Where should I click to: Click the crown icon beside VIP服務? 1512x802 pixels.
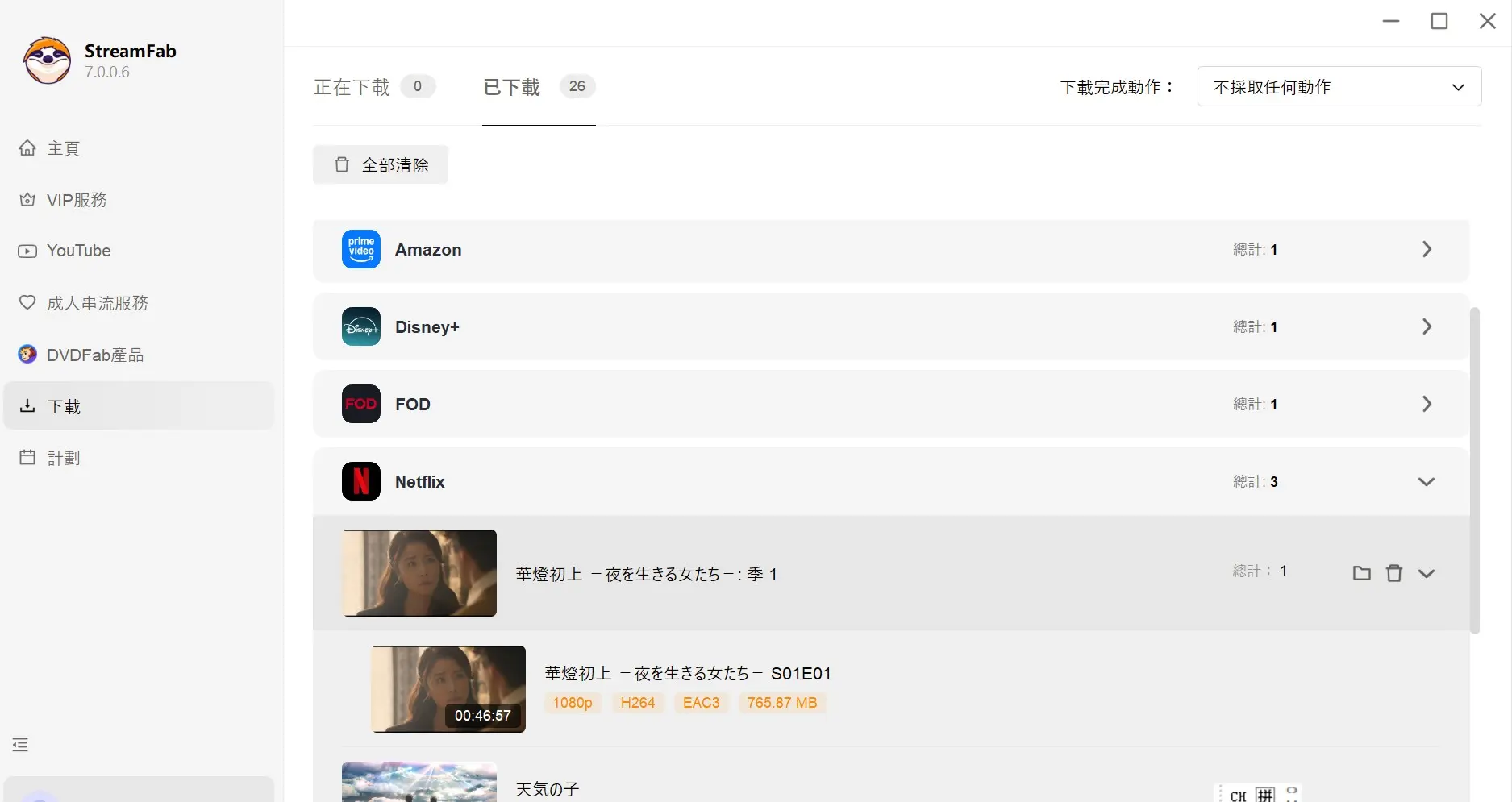coord(27,199)
